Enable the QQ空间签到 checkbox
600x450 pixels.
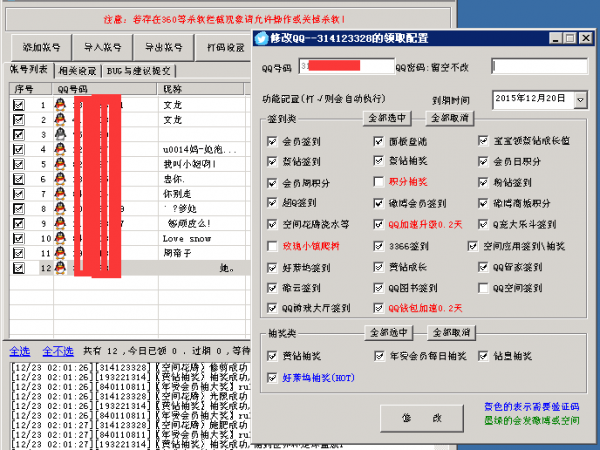tap(483, 288)
